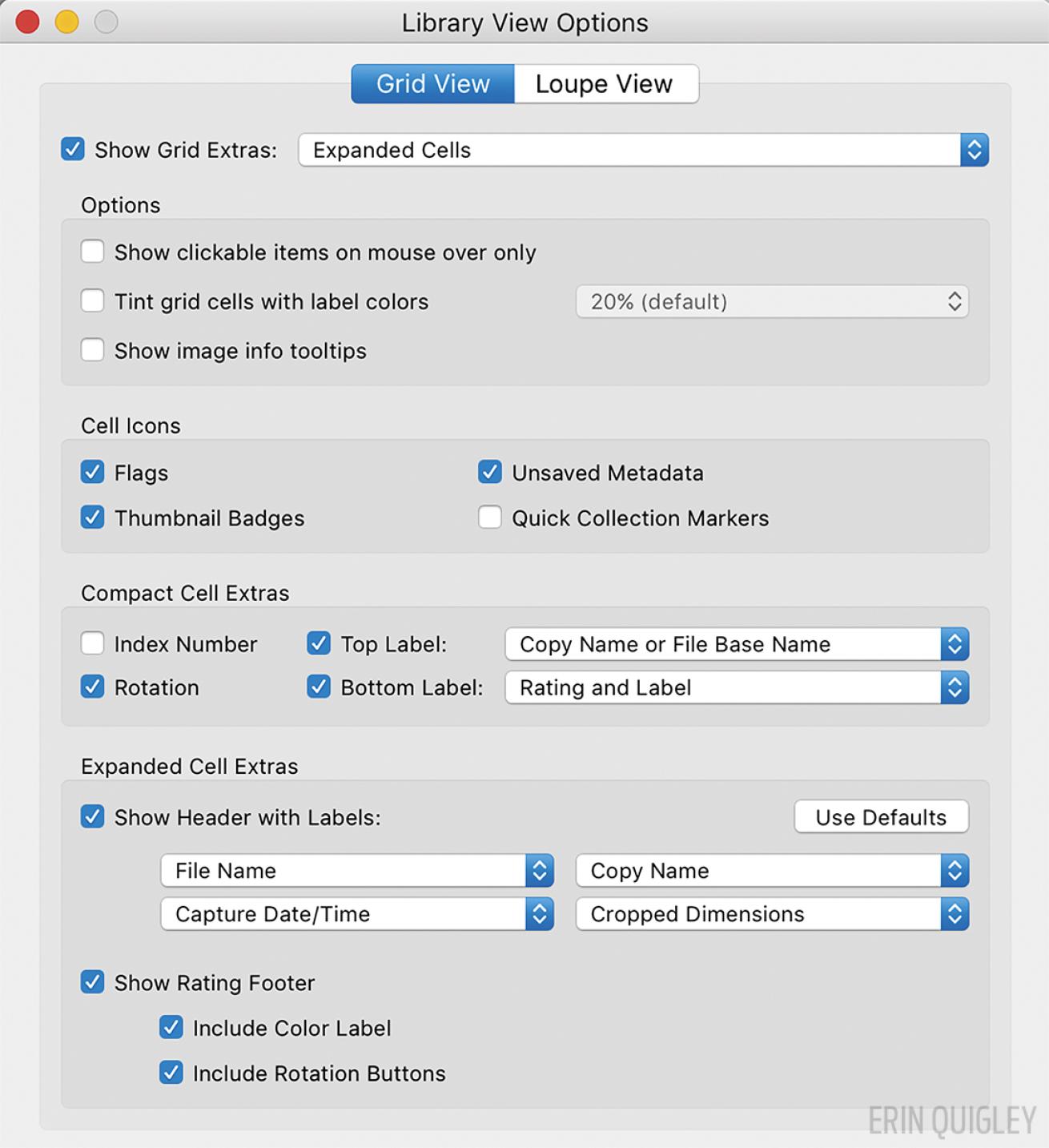The image size is (1049, 1148).
Task: Open the Expanded Cells dropdown
Action: (x=643, y=150)
